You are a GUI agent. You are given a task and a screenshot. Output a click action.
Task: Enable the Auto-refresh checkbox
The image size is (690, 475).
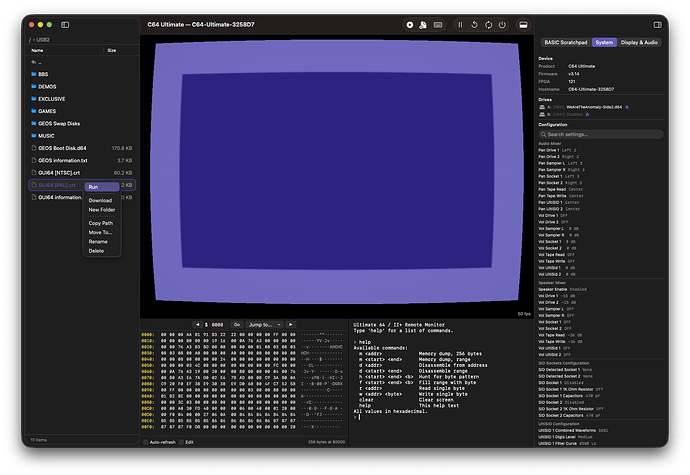pyautogui.click(x=146, y=442)
